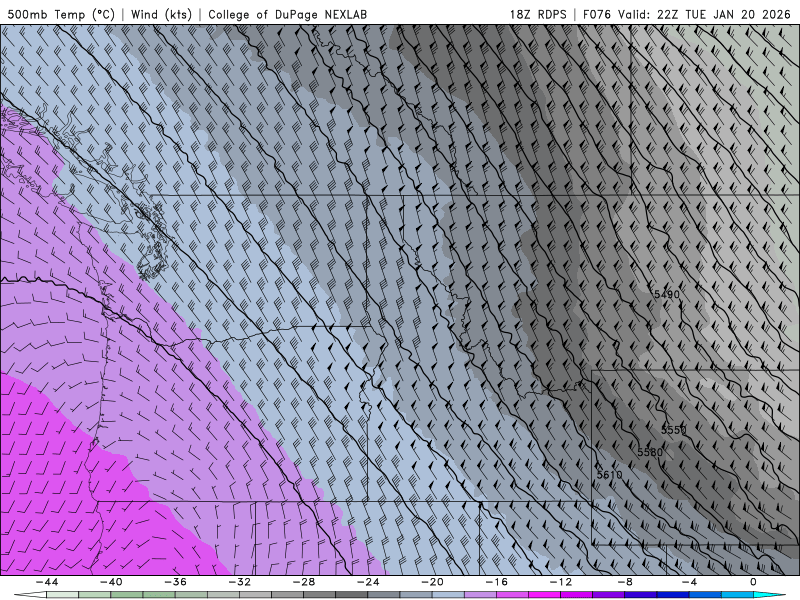Click the -32 colorbar tick label

[239, 582]
